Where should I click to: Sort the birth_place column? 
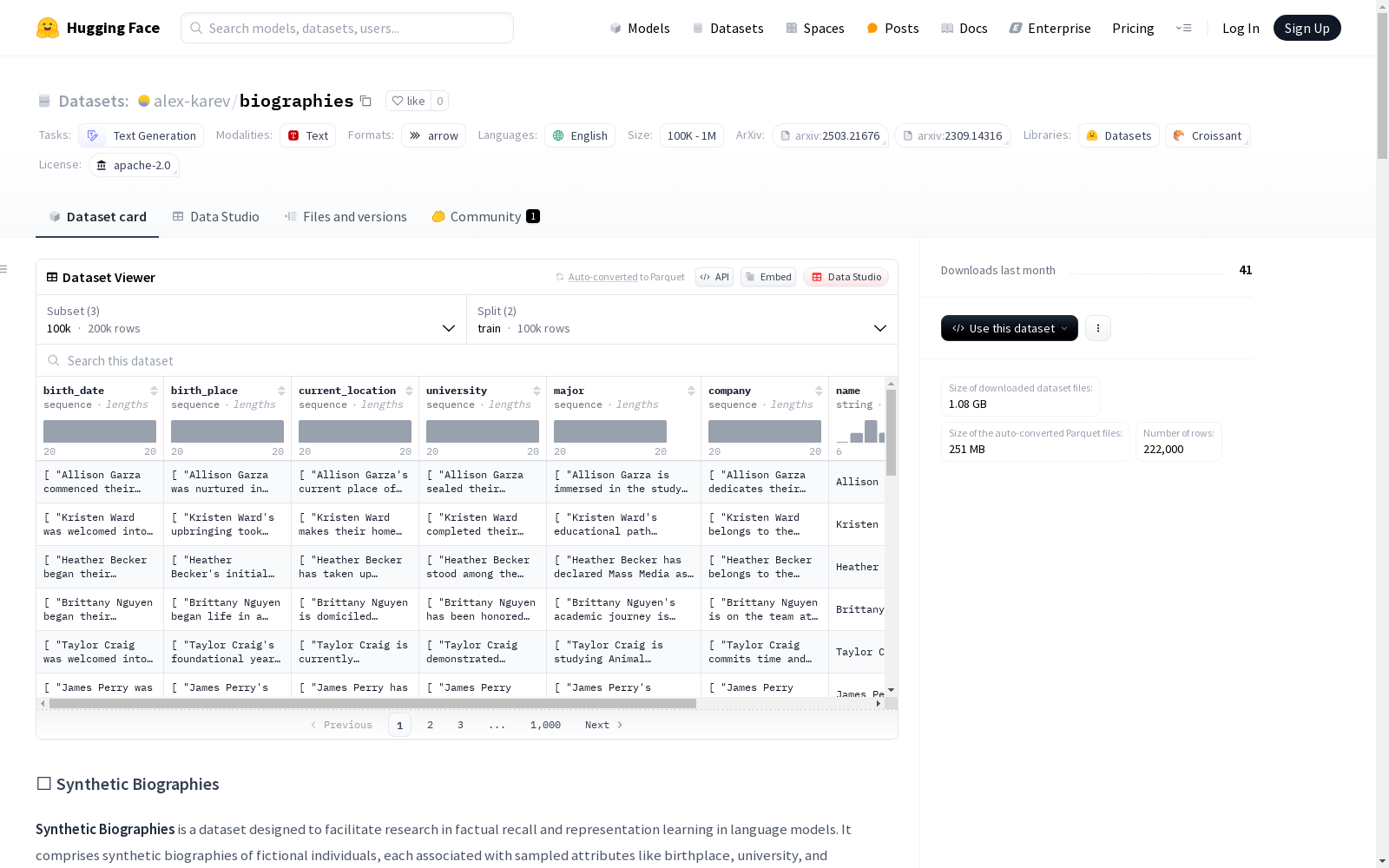[281, 391]
